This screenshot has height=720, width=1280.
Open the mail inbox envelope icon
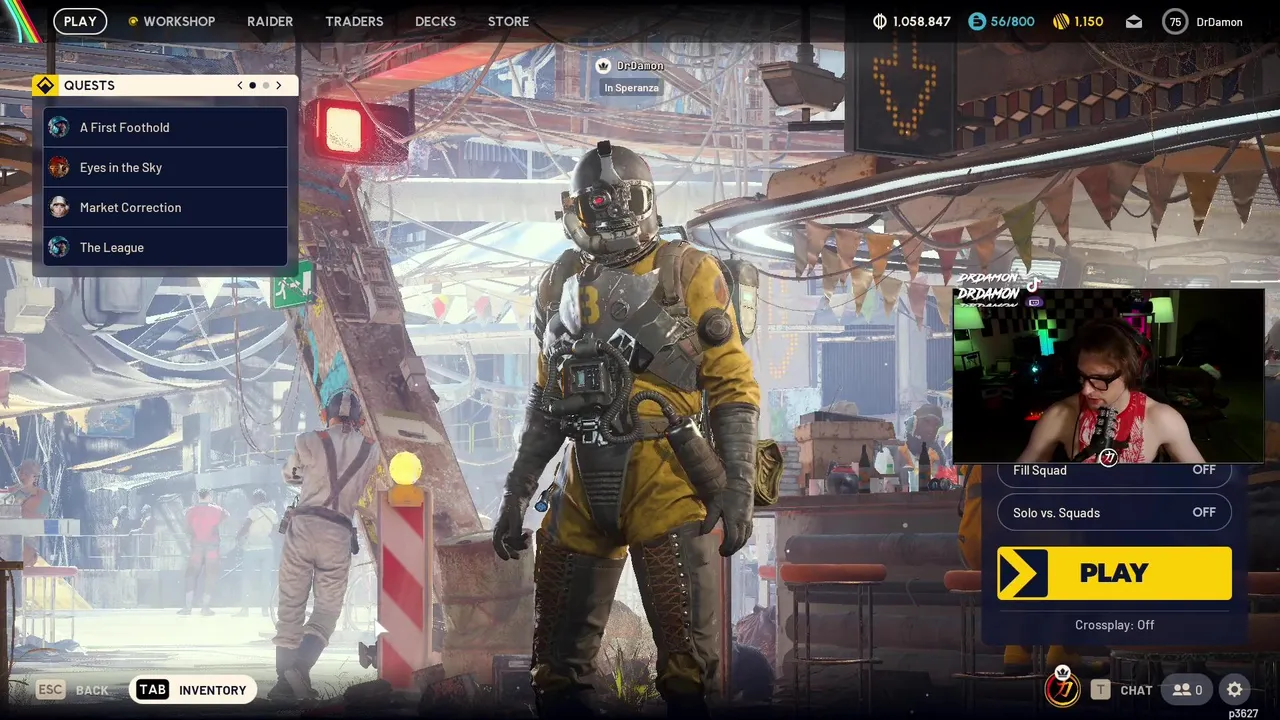pos(1134,21)
